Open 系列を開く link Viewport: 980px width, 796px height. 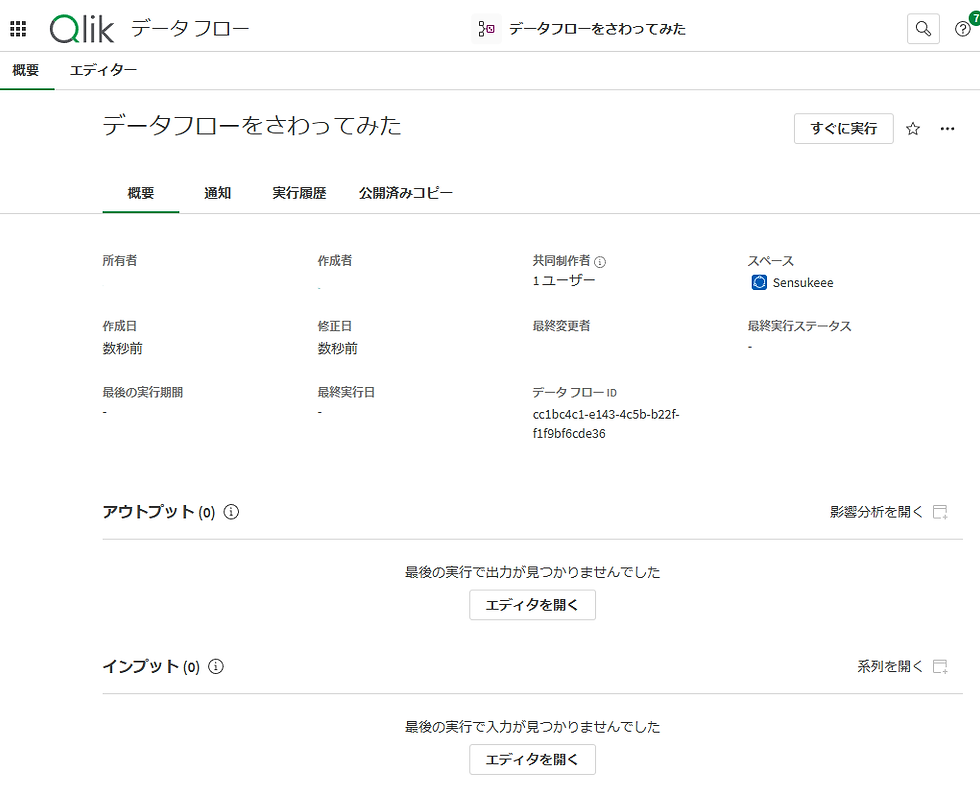(890, 667)
